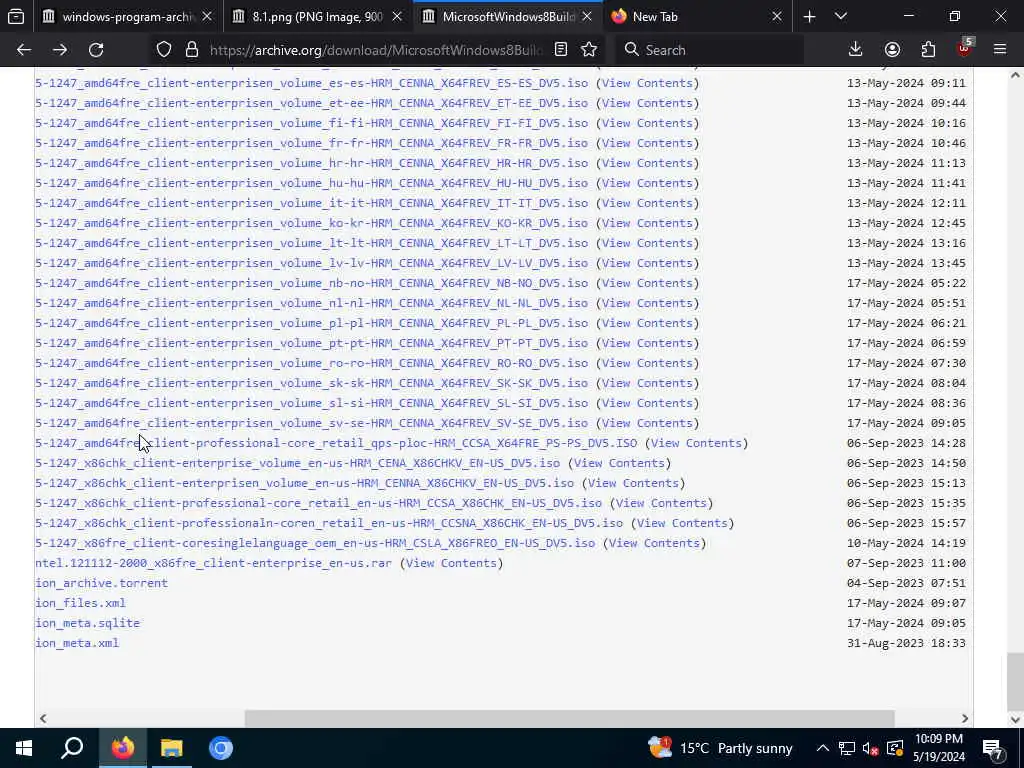Screen dimensions: 1024x768
Task: Select the 13-May-2024 09:11 date text
Action: pyautogui.click(x=906, y=83)
